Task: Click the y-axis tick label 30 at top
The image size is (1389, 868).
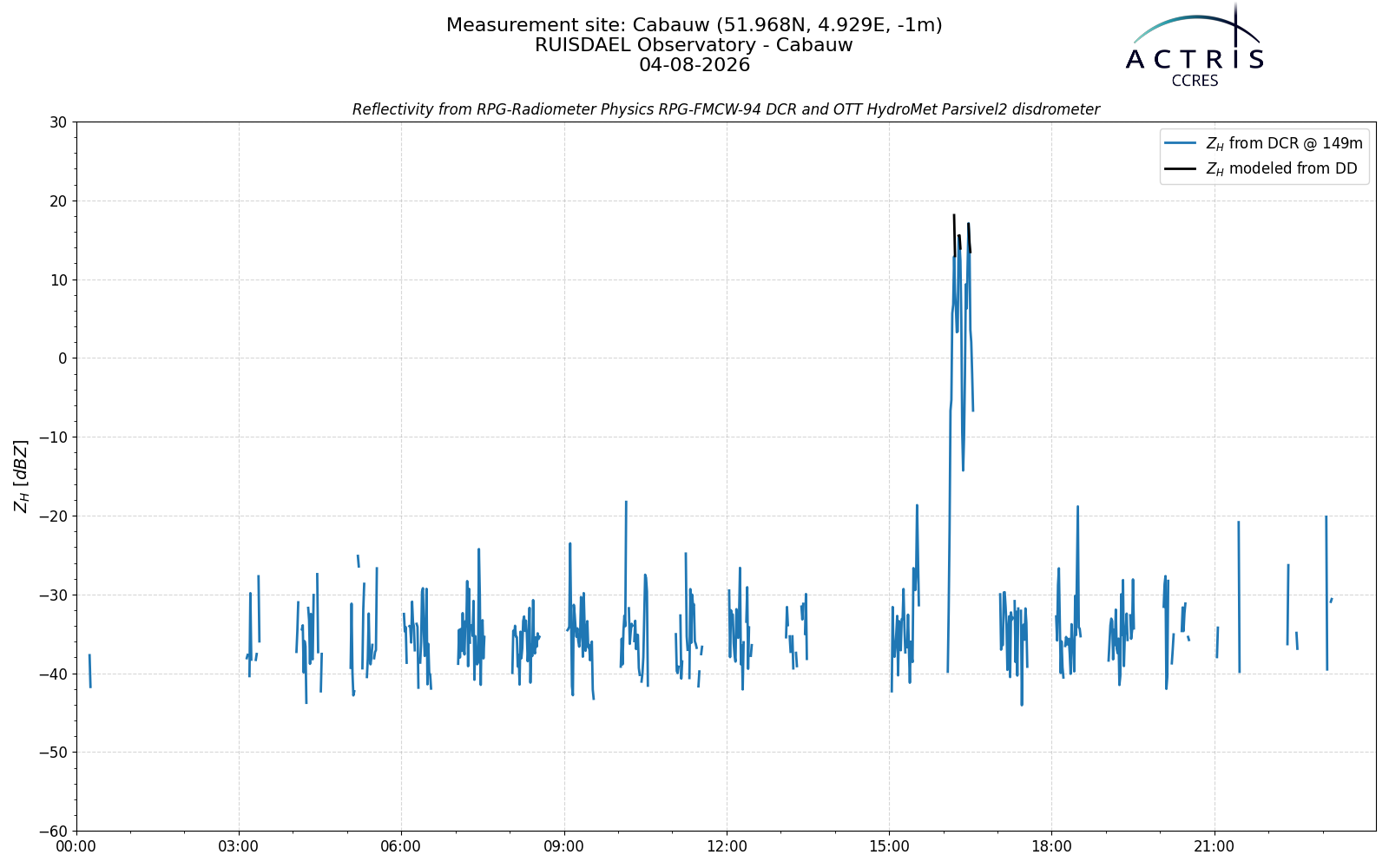Action: coord(58,122)
